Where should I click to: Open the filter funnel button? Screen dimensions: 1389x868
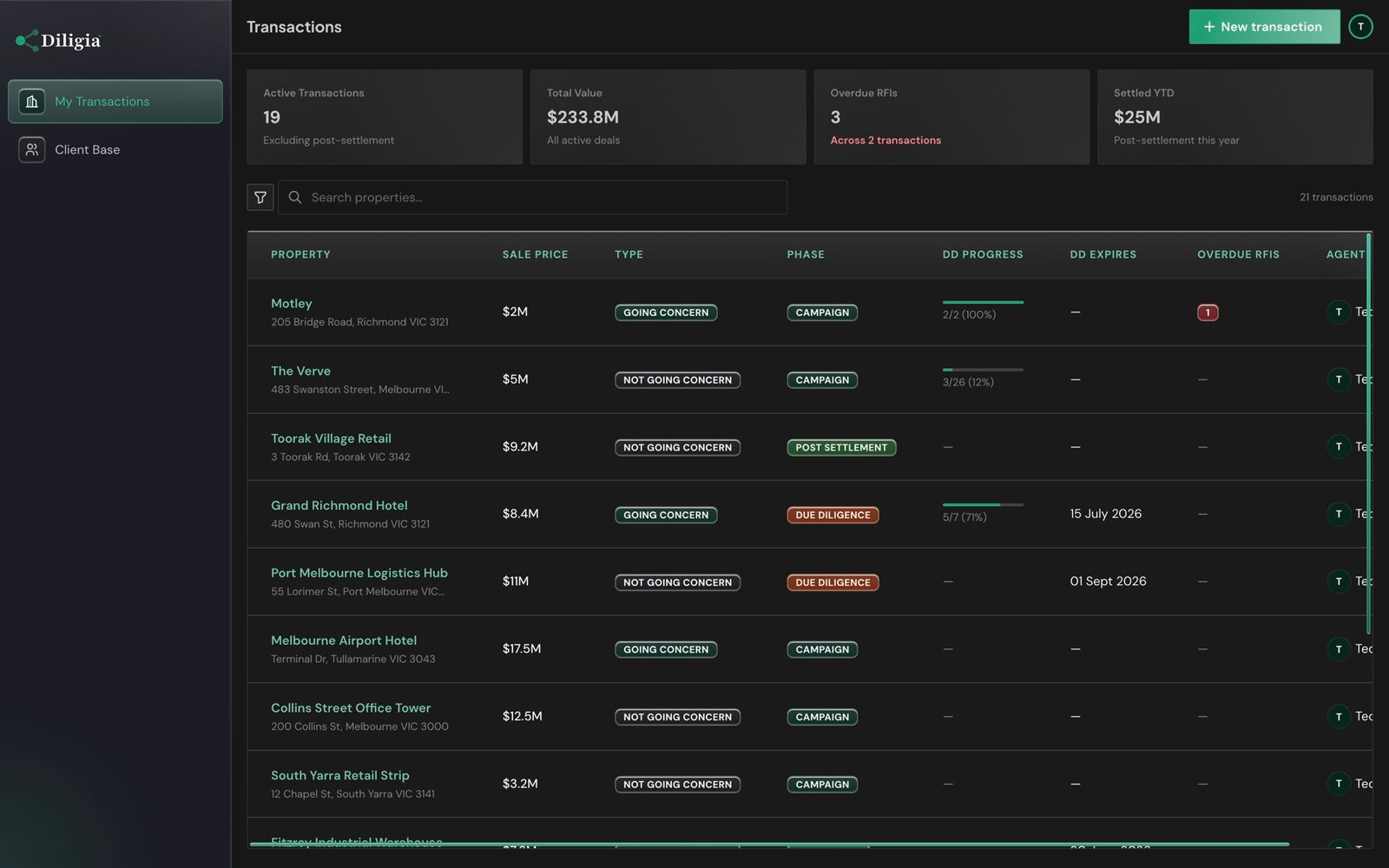[x=260, y=197]
